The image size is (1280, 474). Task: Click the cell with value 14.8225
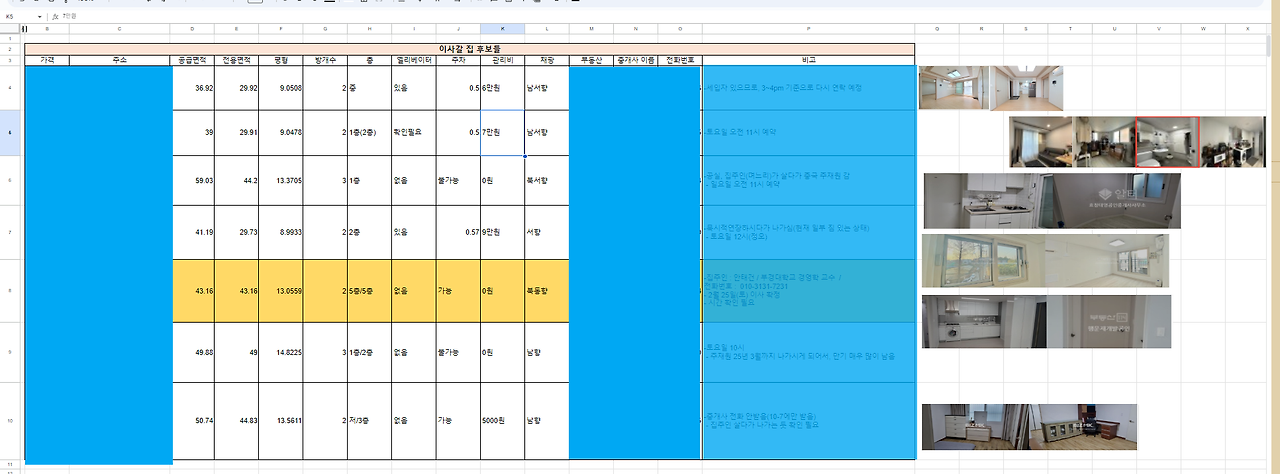pos(281,352)
